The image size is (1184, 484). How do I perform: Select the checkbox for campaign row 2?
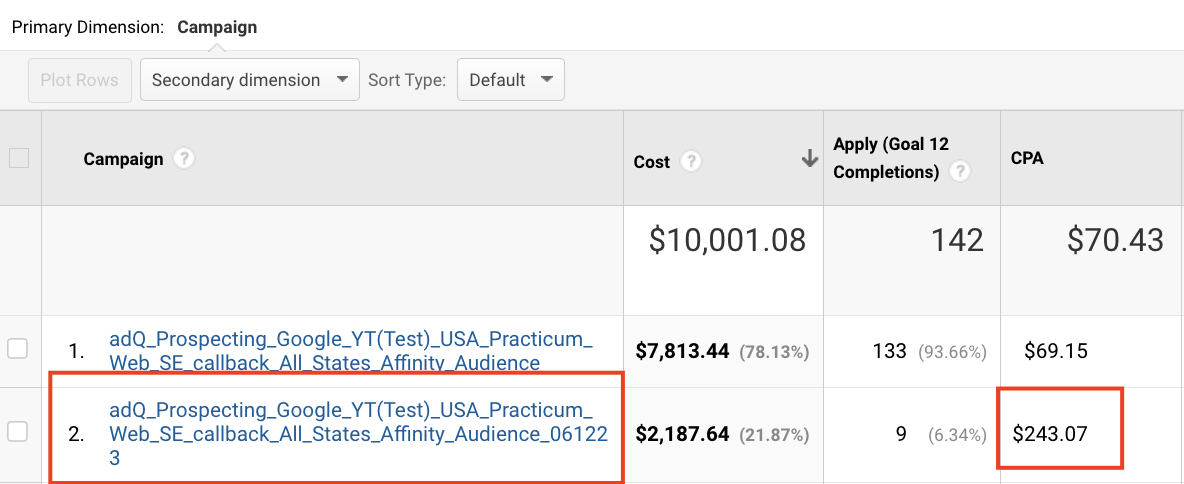coord(19,432)
